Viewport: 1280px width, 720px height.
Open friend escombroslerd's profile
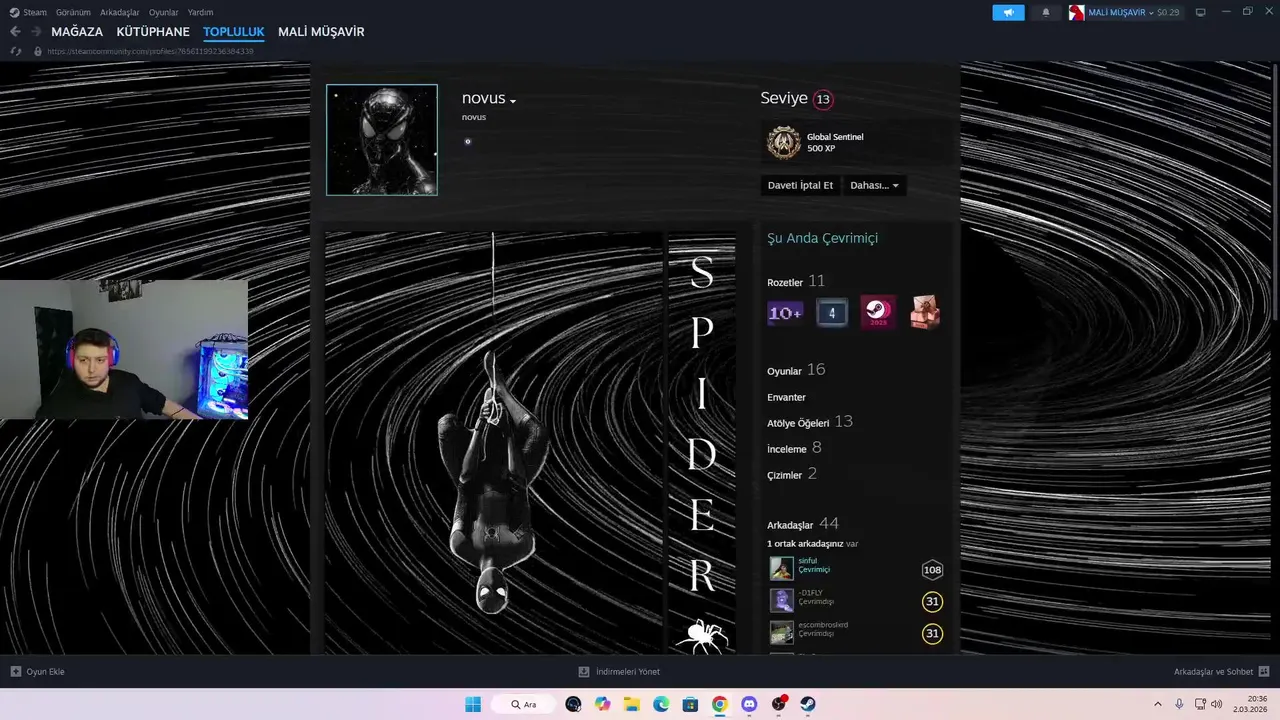click(x=823, y=625)
